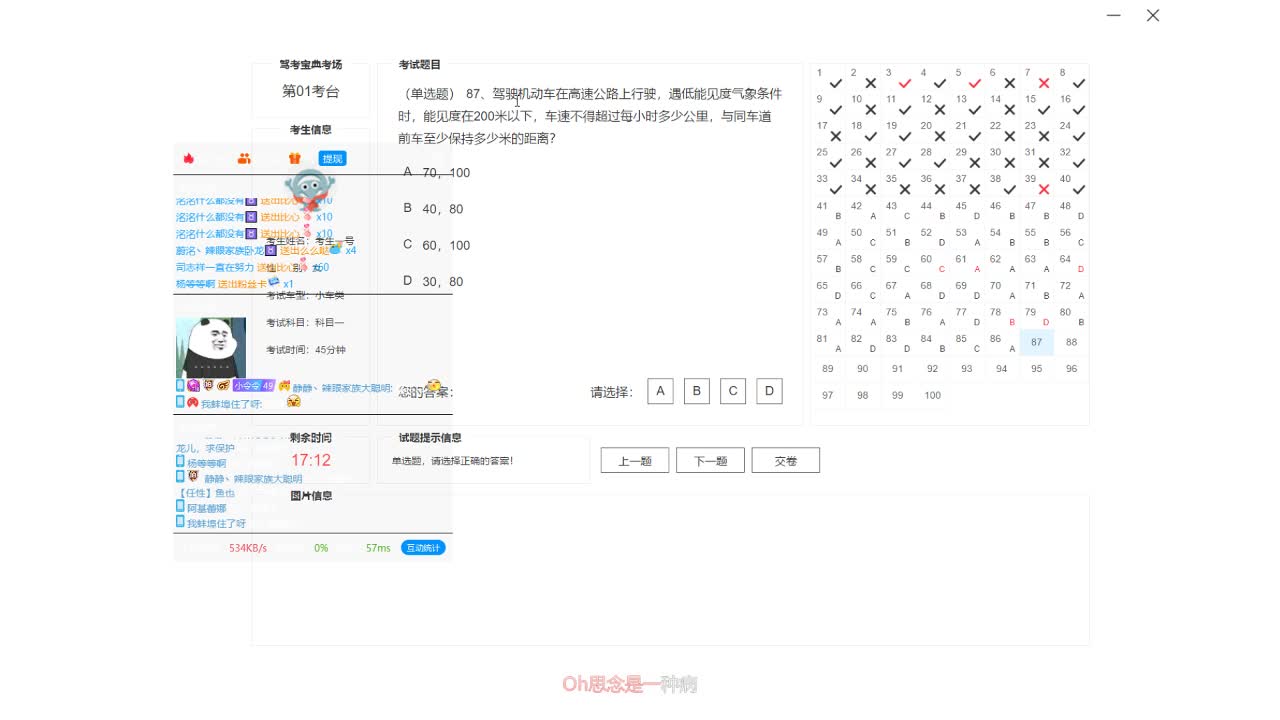Open question 25 in the grid

point(828,158)
